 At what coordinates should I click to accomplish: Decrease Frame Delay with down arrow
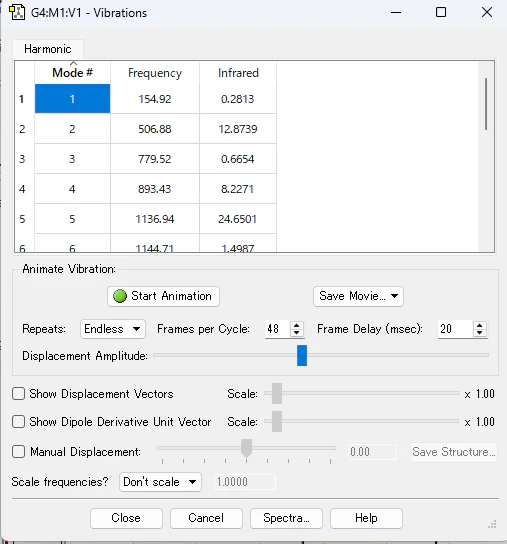pyautogui.click(x=480, y=333)
